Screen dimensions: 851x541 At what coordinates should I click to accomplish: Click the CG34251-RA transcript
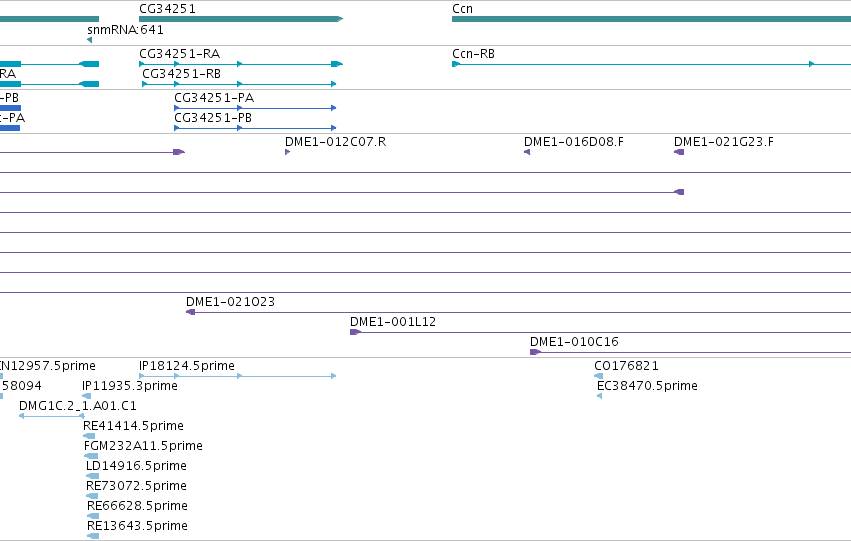[x=241, y=64]
